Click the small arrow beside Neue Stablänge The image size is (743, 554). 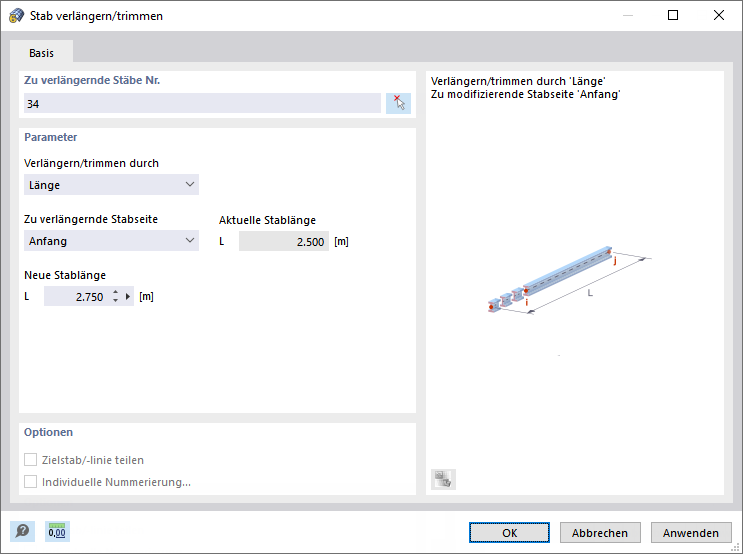click(128, 297)
